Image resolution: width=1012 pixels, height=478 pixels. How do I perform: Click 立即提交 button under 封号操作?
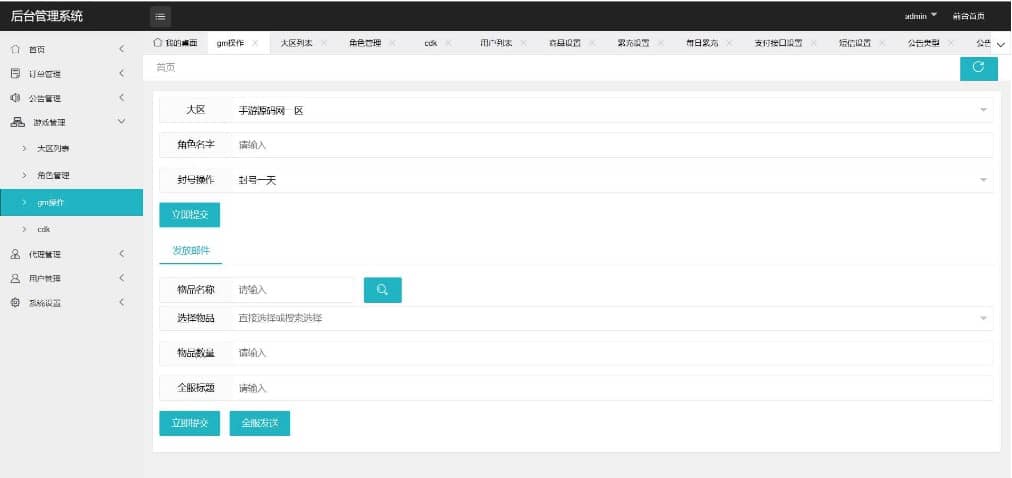tap(189, 214)
